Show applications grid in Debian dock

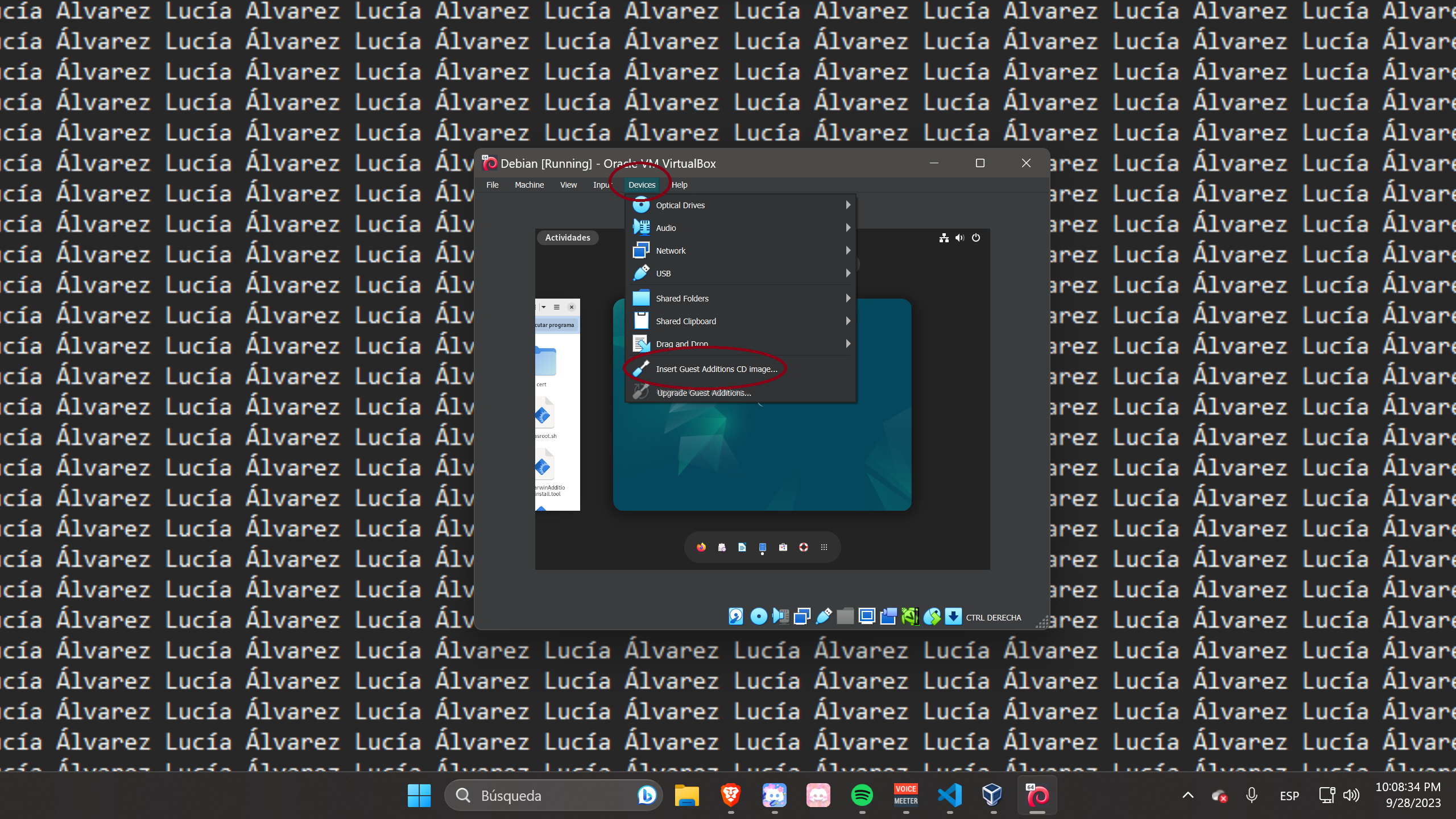tap(824, 547)
